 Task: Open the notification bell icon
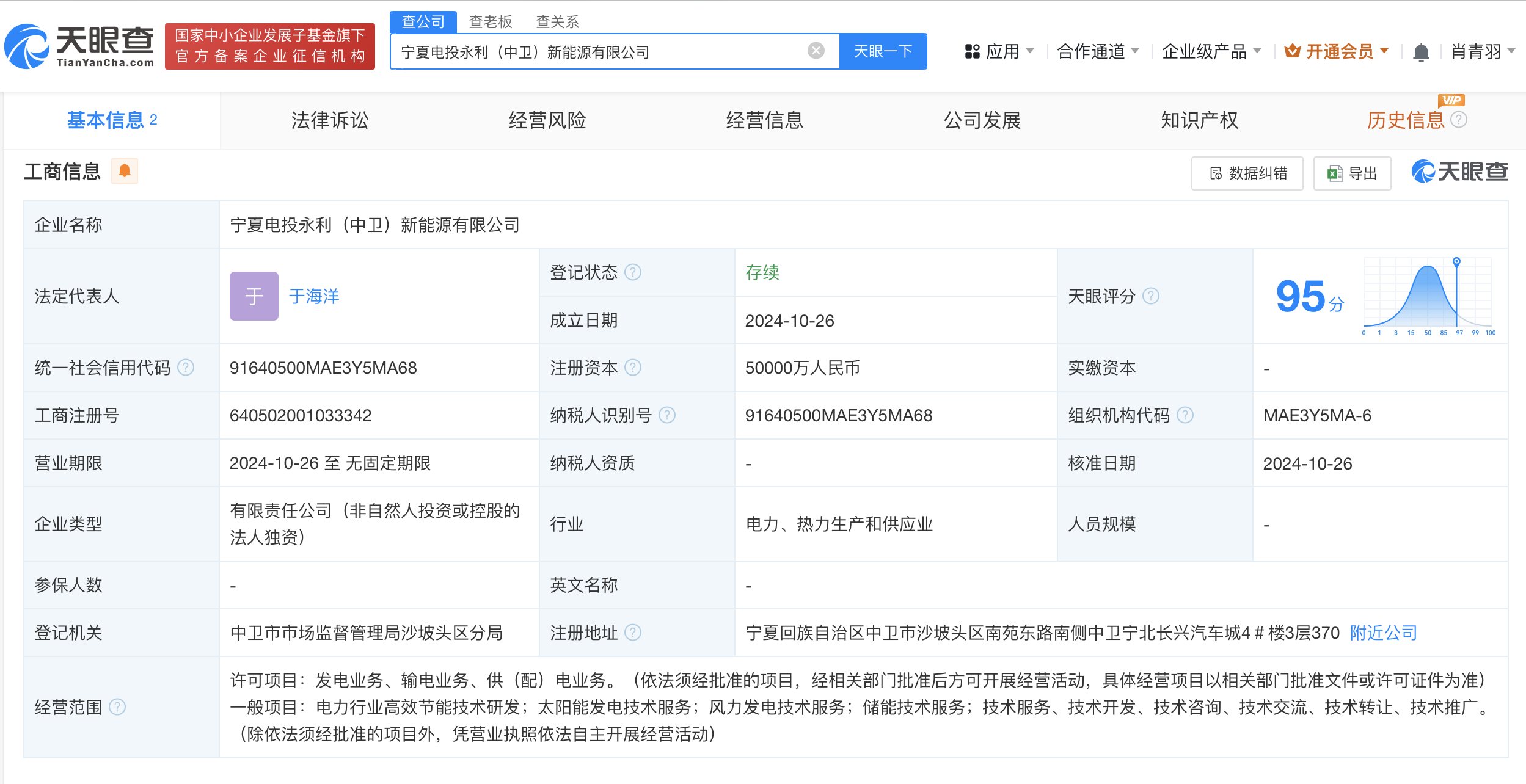click(1421, 53)
